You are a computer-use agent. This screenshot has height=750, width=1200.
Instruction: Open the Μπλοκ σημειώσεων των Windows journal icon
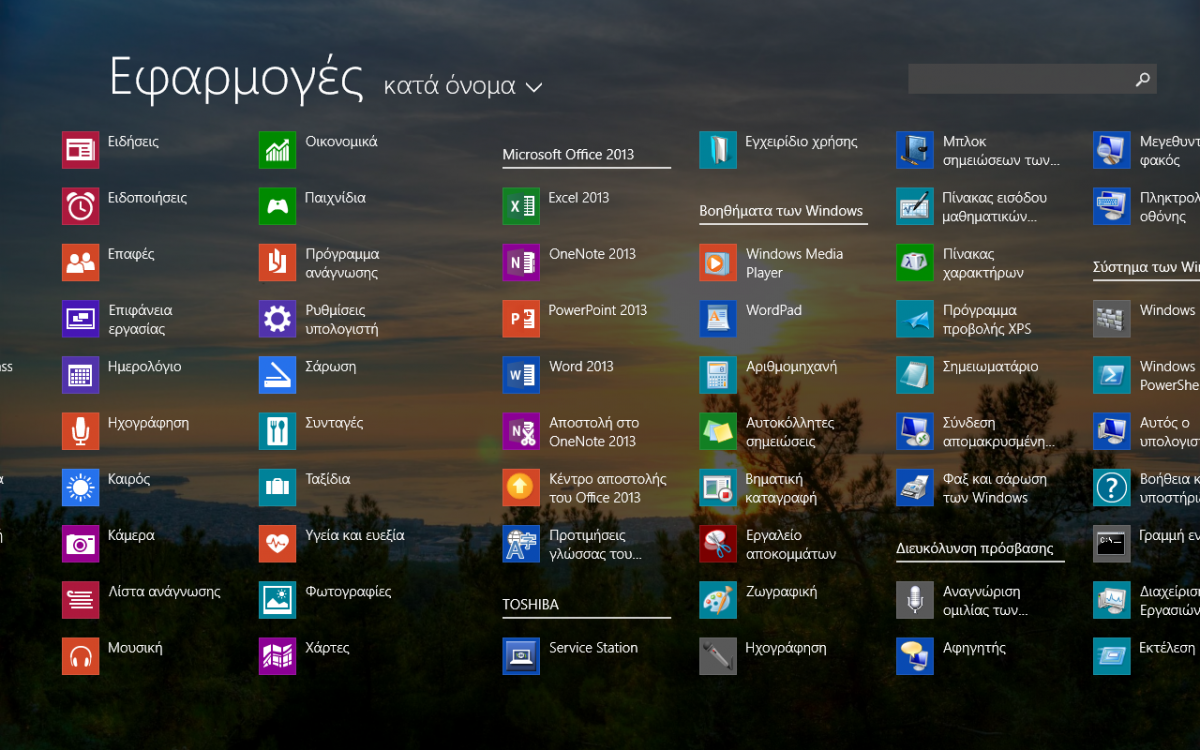[915, 150]
